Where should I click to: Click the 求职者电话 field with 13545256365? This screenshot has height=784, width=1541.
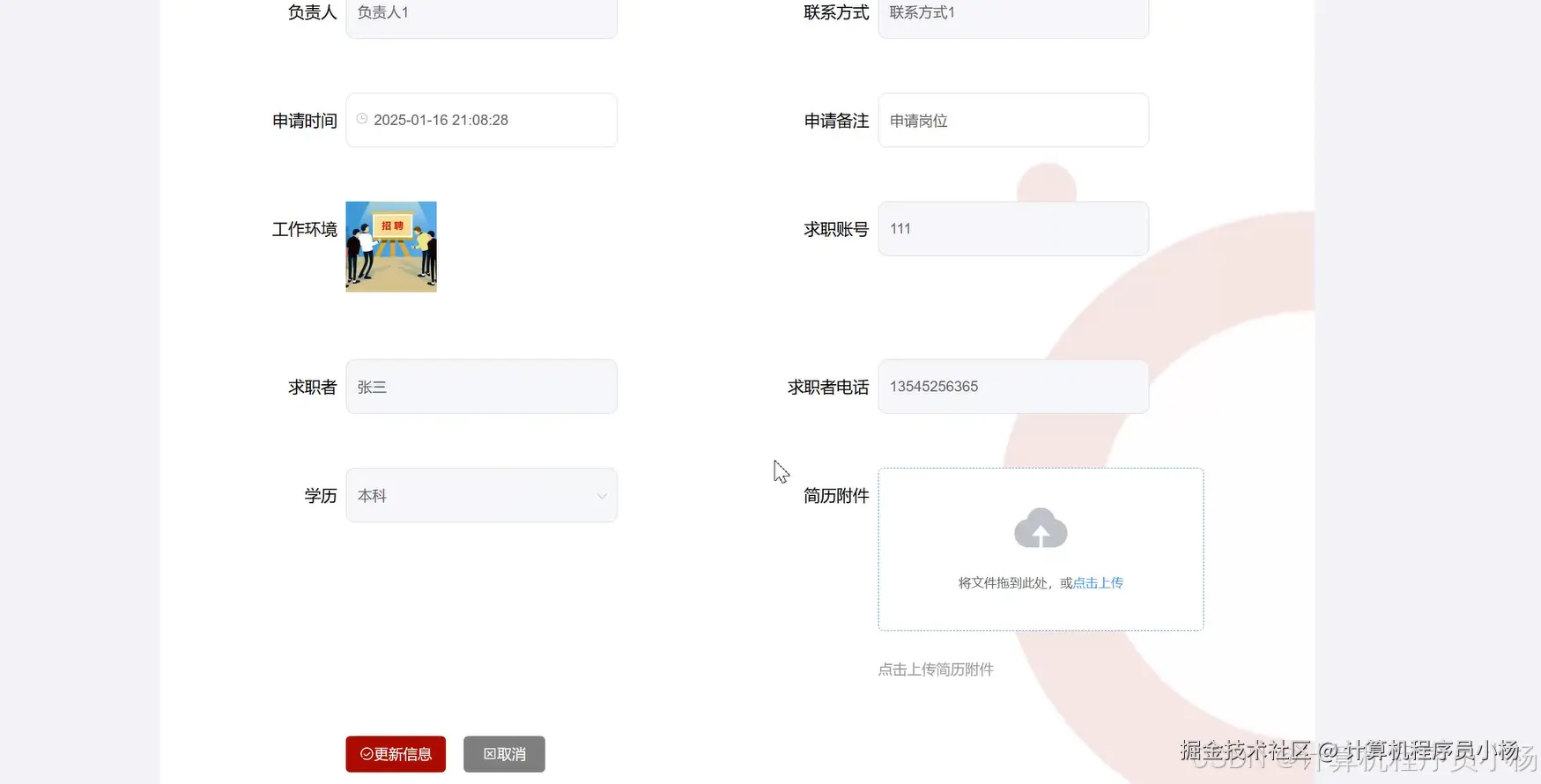(x=1013, y=387)
